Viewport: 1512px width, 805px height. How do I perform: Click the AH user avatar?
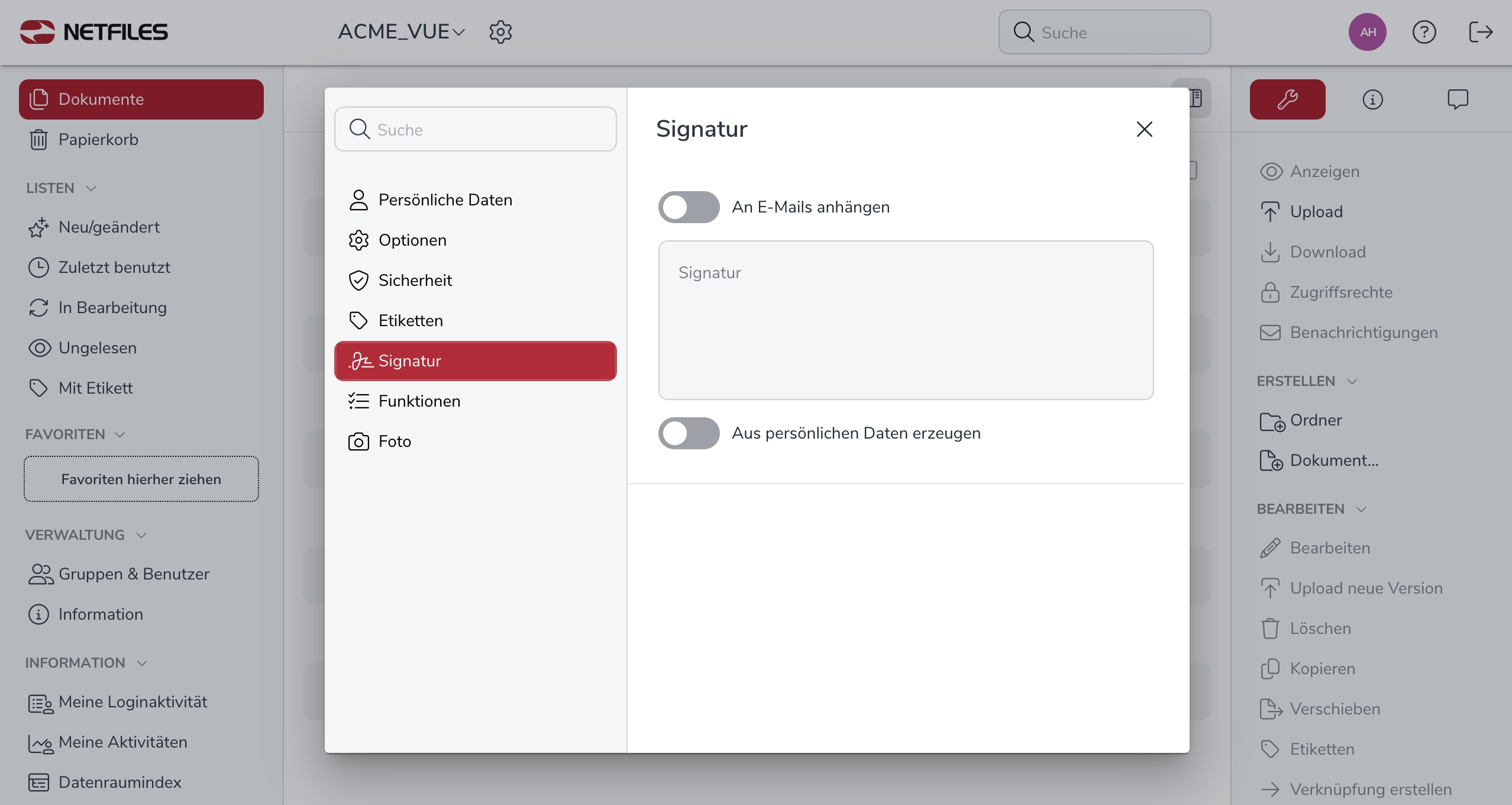pyautogui.click(x=1367, y=32)
